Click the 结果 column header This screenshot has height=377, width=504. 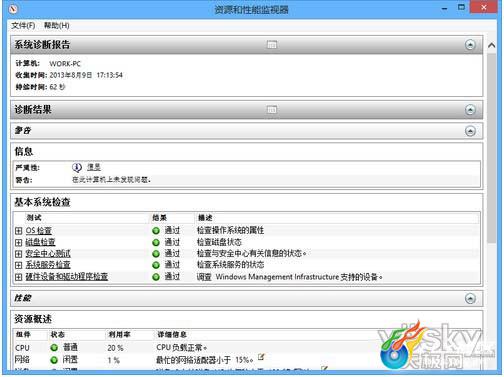click(x=159, y=218)
